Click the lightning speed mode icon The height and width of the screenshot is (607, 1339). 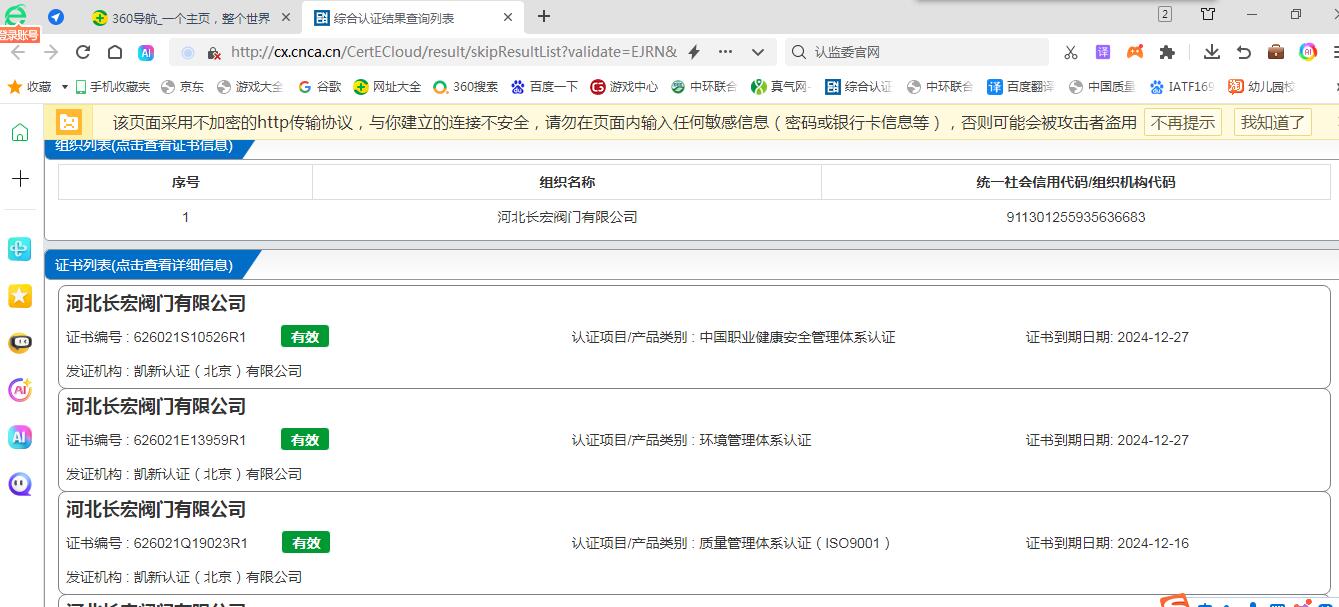(694, 52)
